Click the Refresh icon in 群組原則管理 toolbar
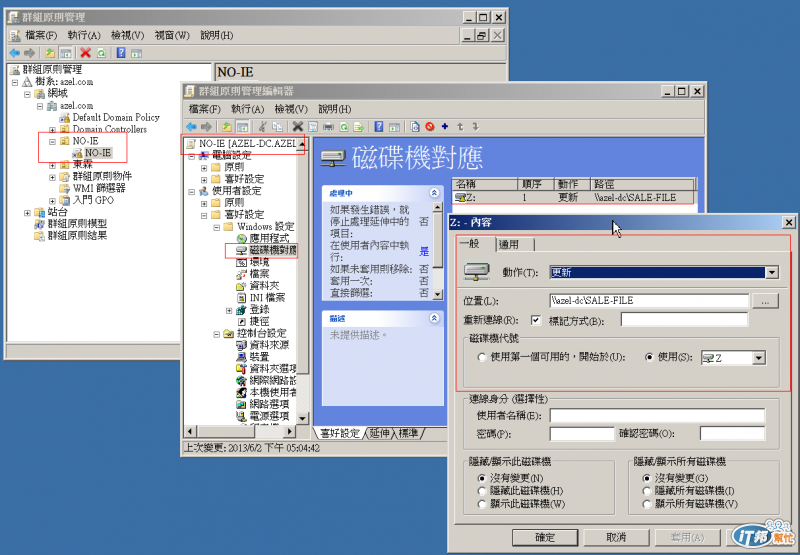 (101, 53)
